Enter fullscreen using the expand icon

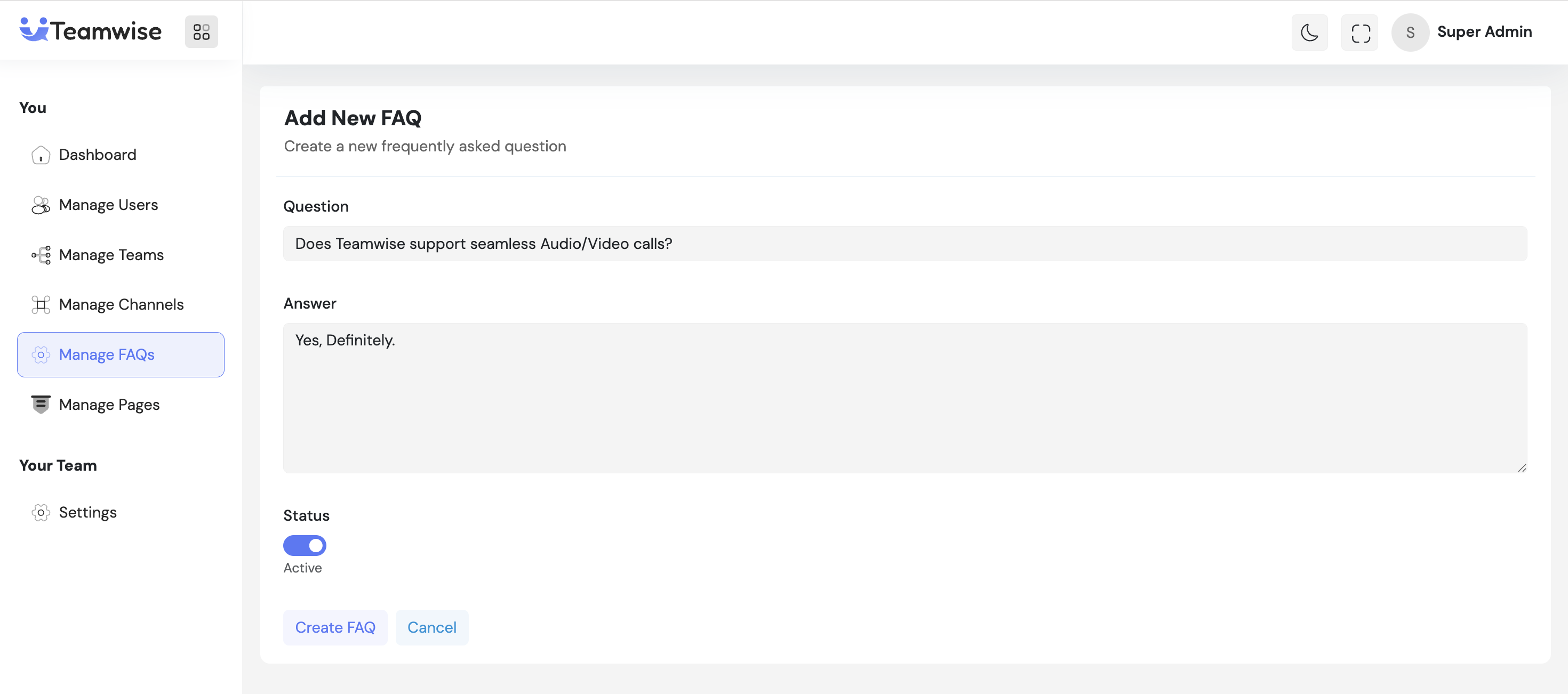pos(1360,32)
